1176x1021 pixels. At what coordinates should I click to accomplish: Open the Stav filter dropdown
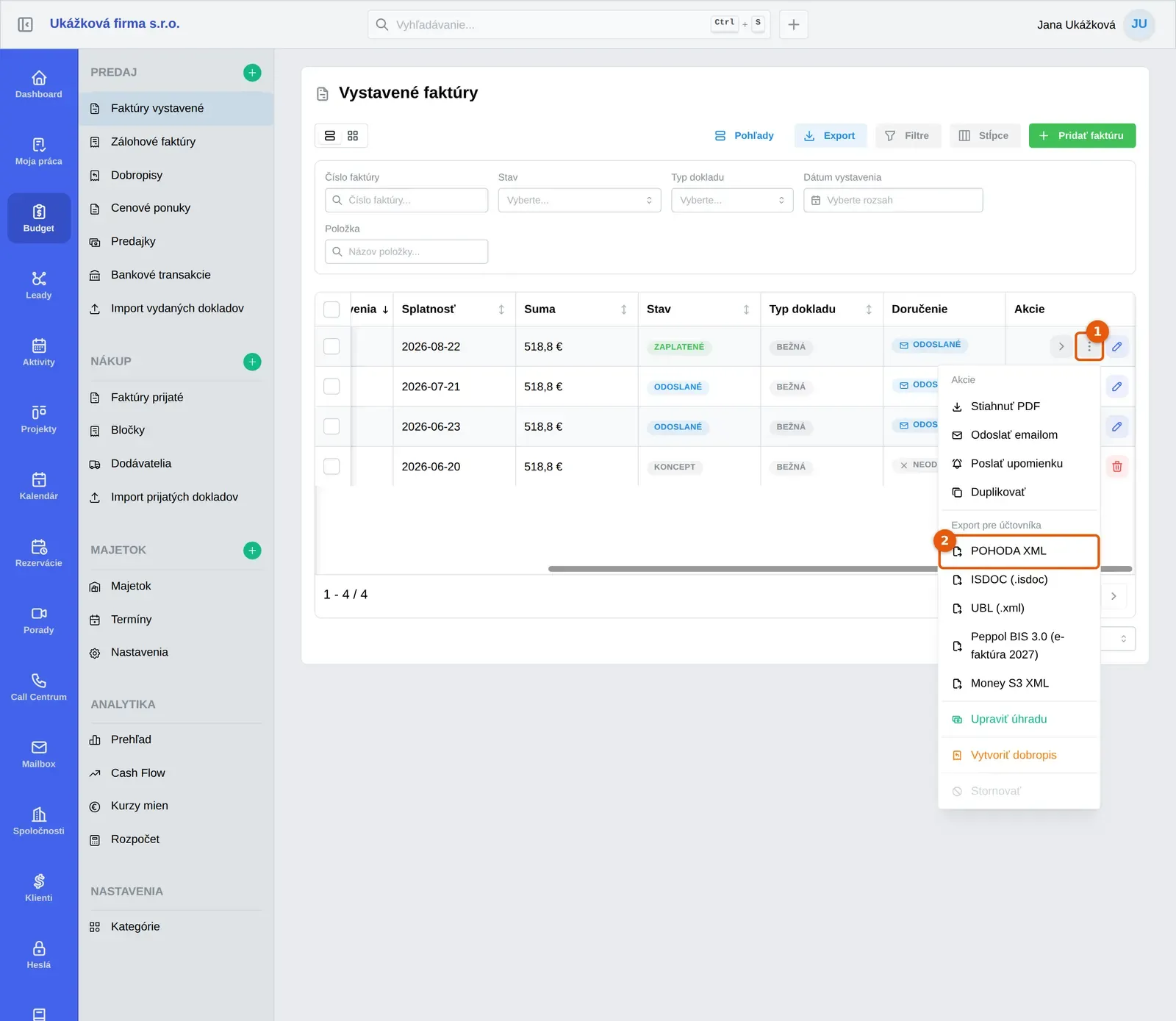[x=579, y=200]
